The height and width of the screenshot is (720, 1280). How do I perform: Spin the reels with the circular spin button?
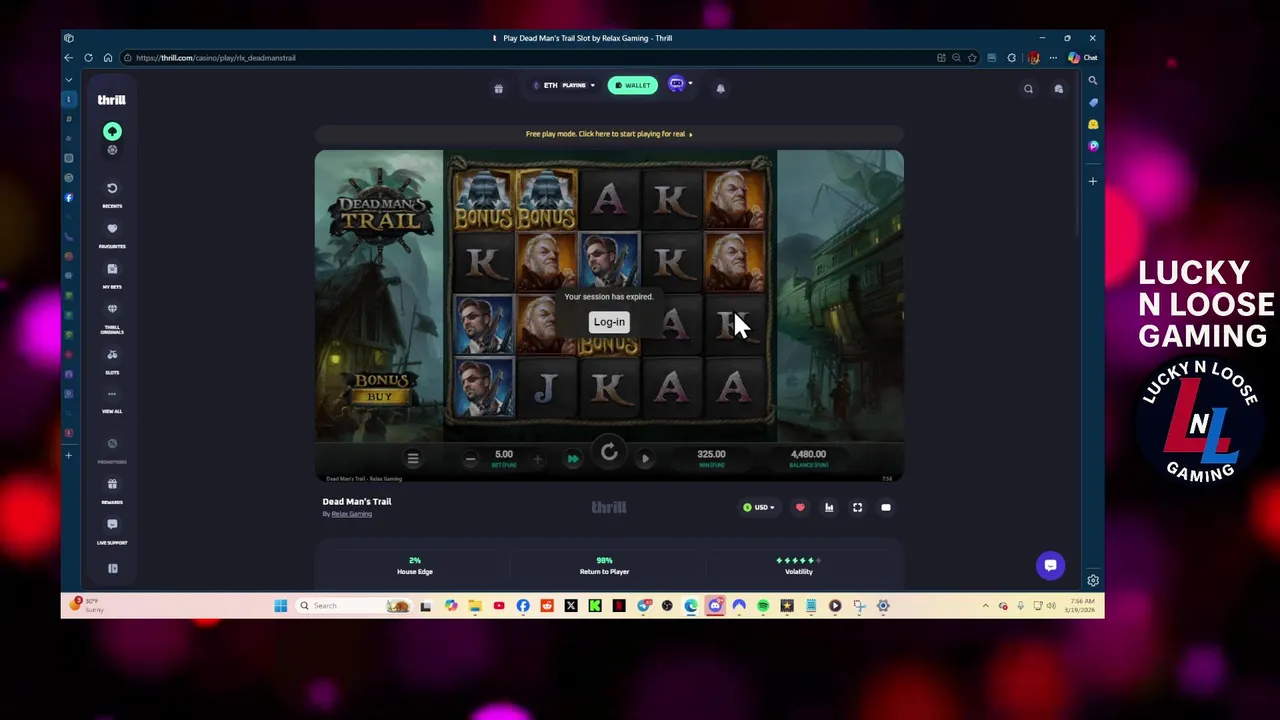point(609,453)
